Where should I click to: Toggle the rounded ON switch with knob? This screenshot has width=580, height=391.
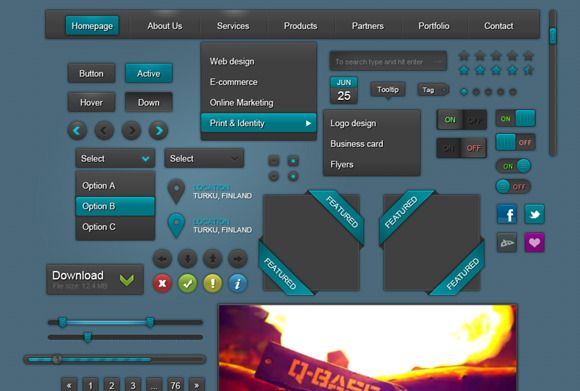(513, 166)
